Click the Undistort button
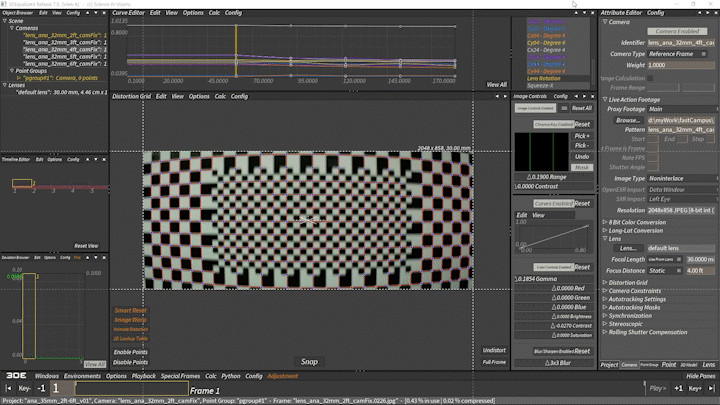Viewport: 720px width, 405px height. click(494, 350)
